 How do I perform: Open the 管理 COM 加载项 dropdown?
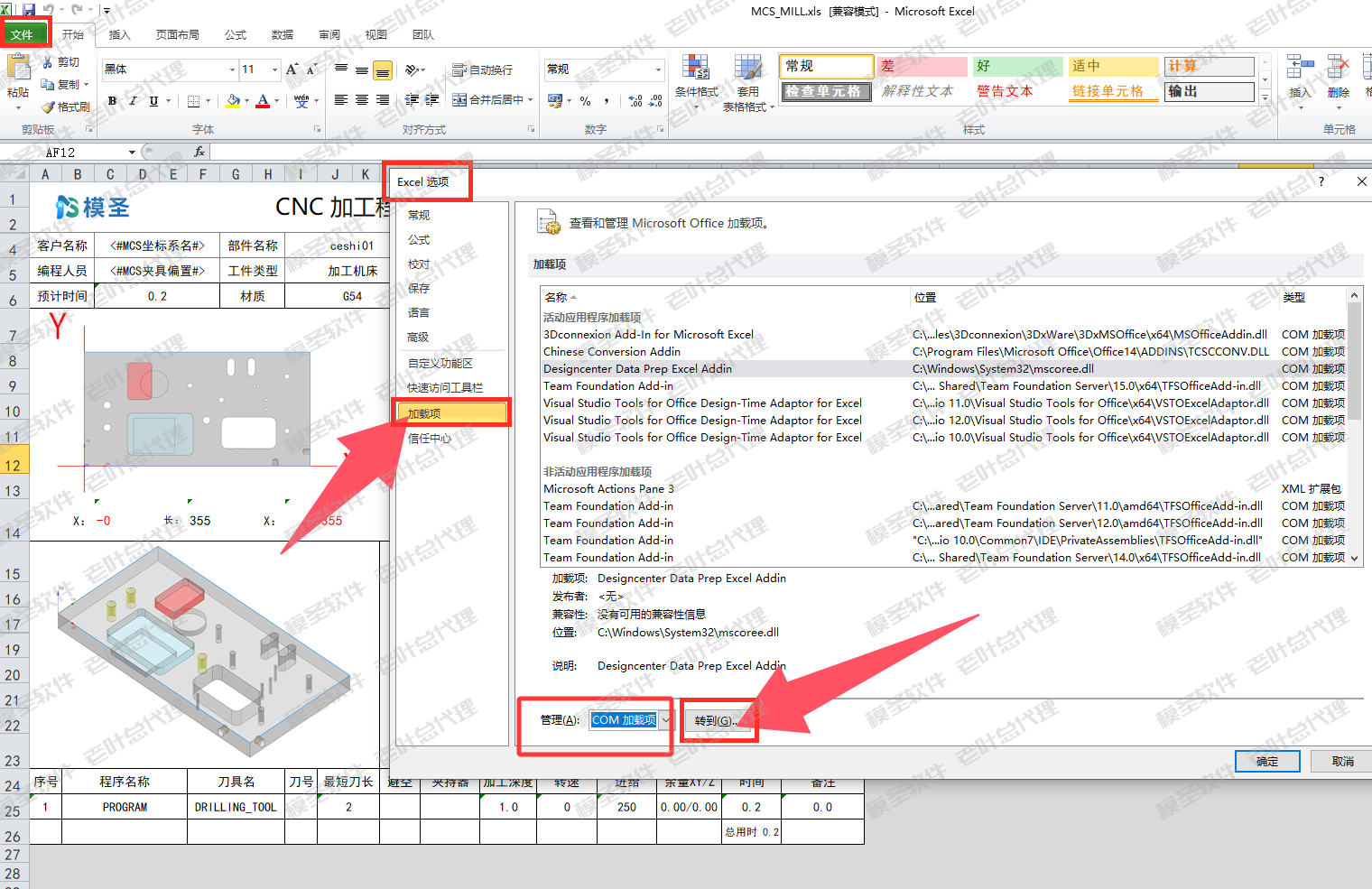(631, 720)
